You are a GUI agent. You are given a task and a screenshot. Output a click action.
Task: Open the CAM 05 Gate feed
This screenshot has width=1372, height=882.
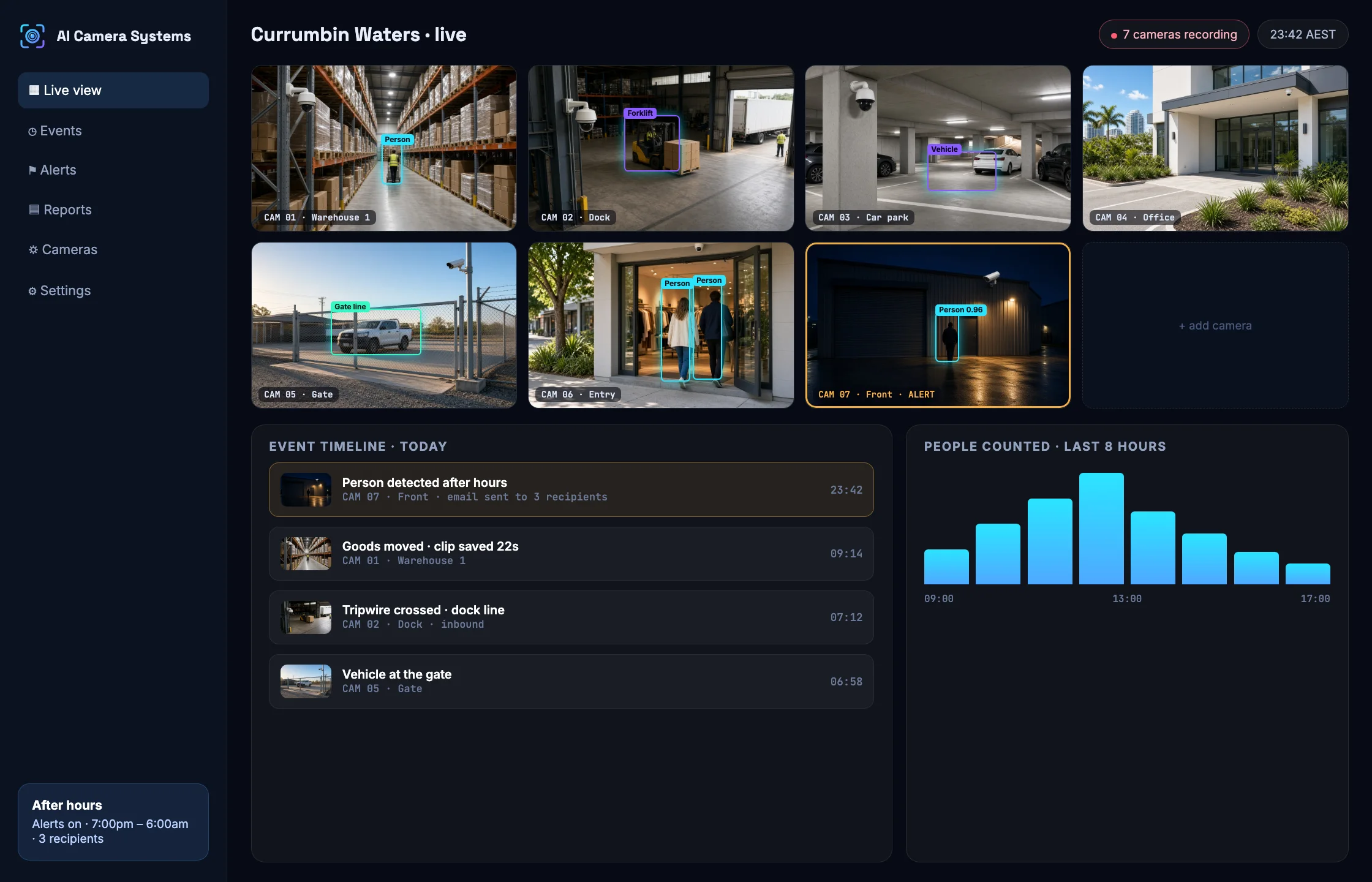pyautogui.click(x=384, y=325)
